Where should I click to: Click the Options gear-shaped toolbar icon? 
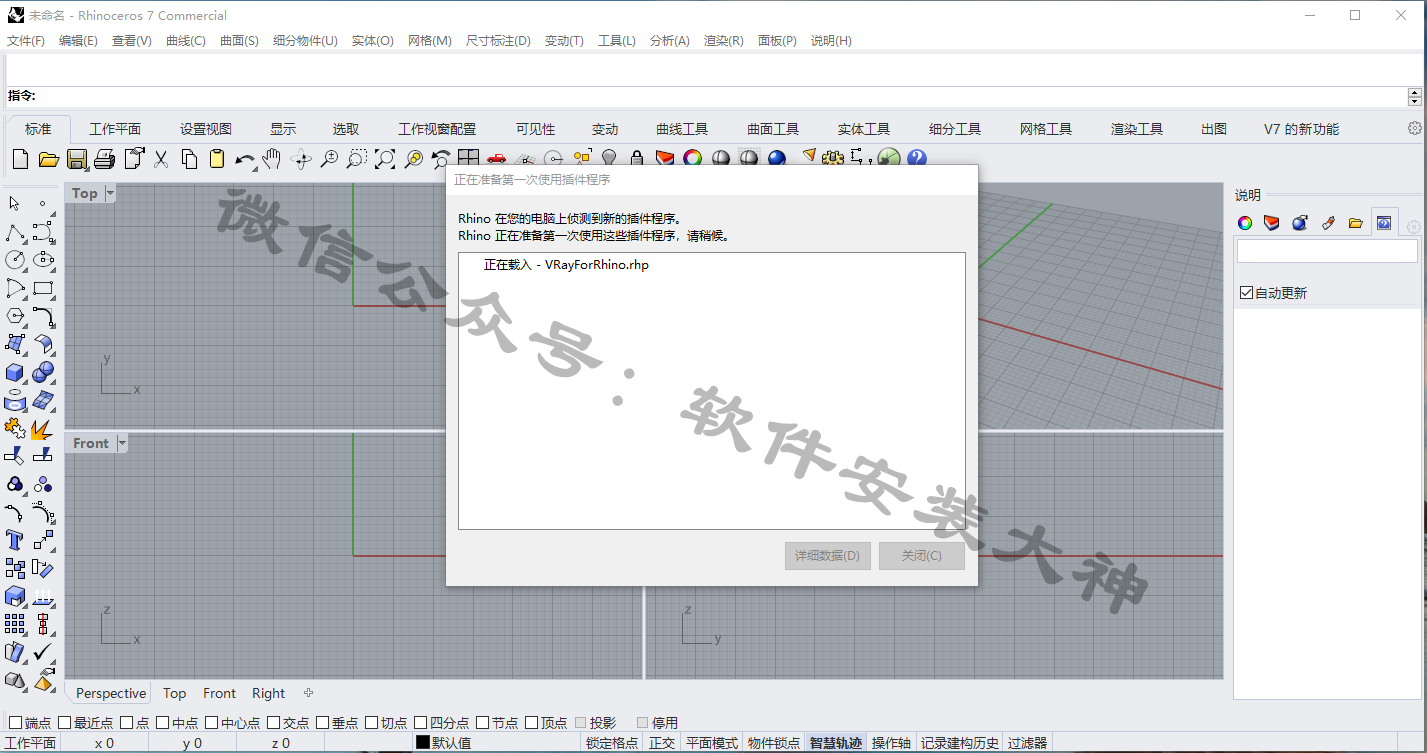(x=833, y=159)
